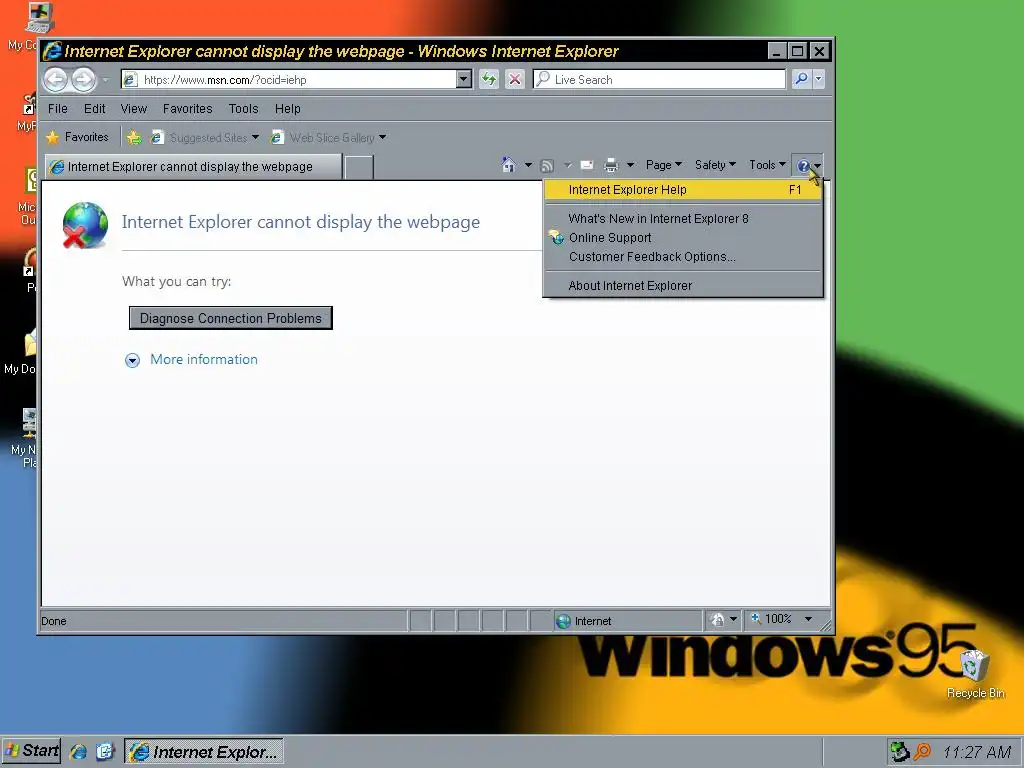Click the Web Slice Gallery IE icon
Viewport: 1024px width, 768px height.
(277, 137)
